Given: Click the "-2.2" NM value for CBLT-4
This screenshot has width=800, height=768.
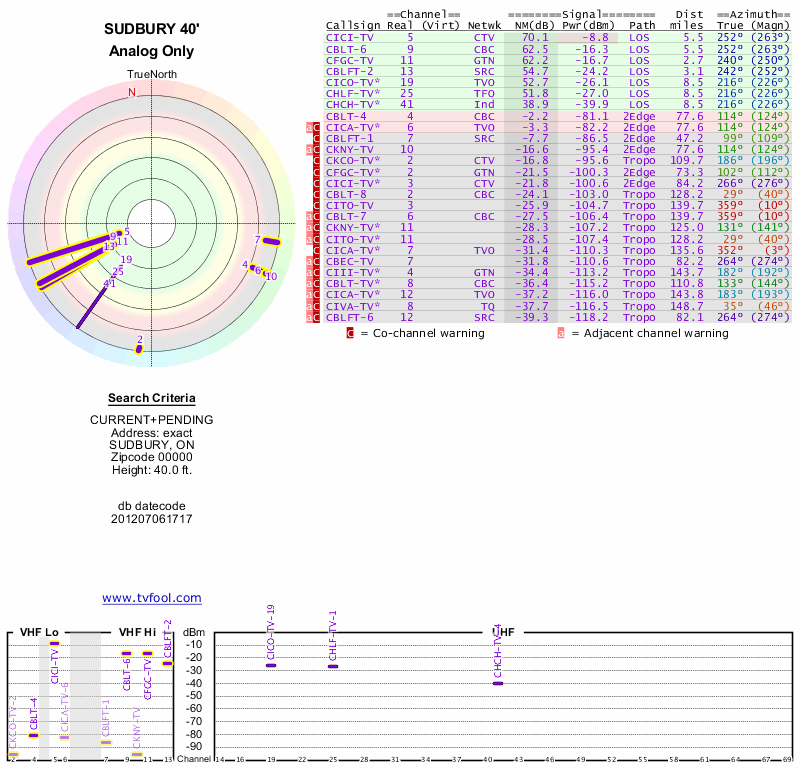Looking at the screenshot, I should tap(535, 116).
